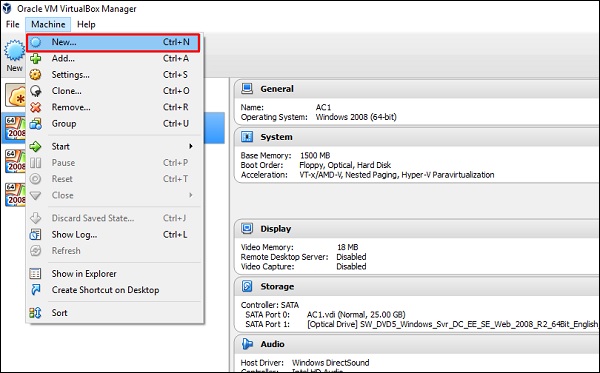Click the Clone sheep icon
600x373 pixels.
[x=36, y=91]
